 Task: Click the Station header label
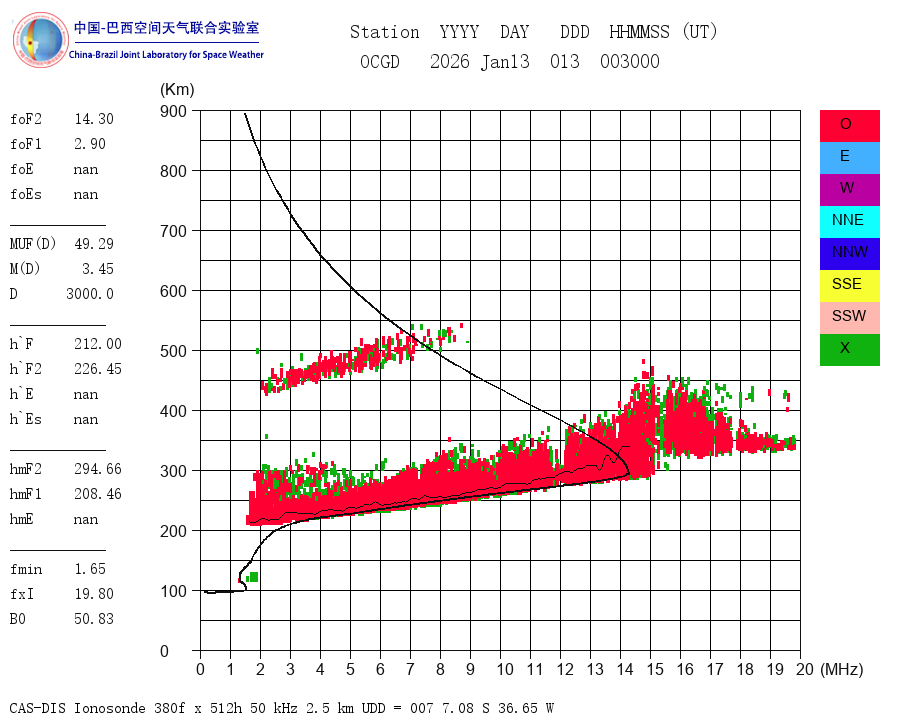(385, 32)
